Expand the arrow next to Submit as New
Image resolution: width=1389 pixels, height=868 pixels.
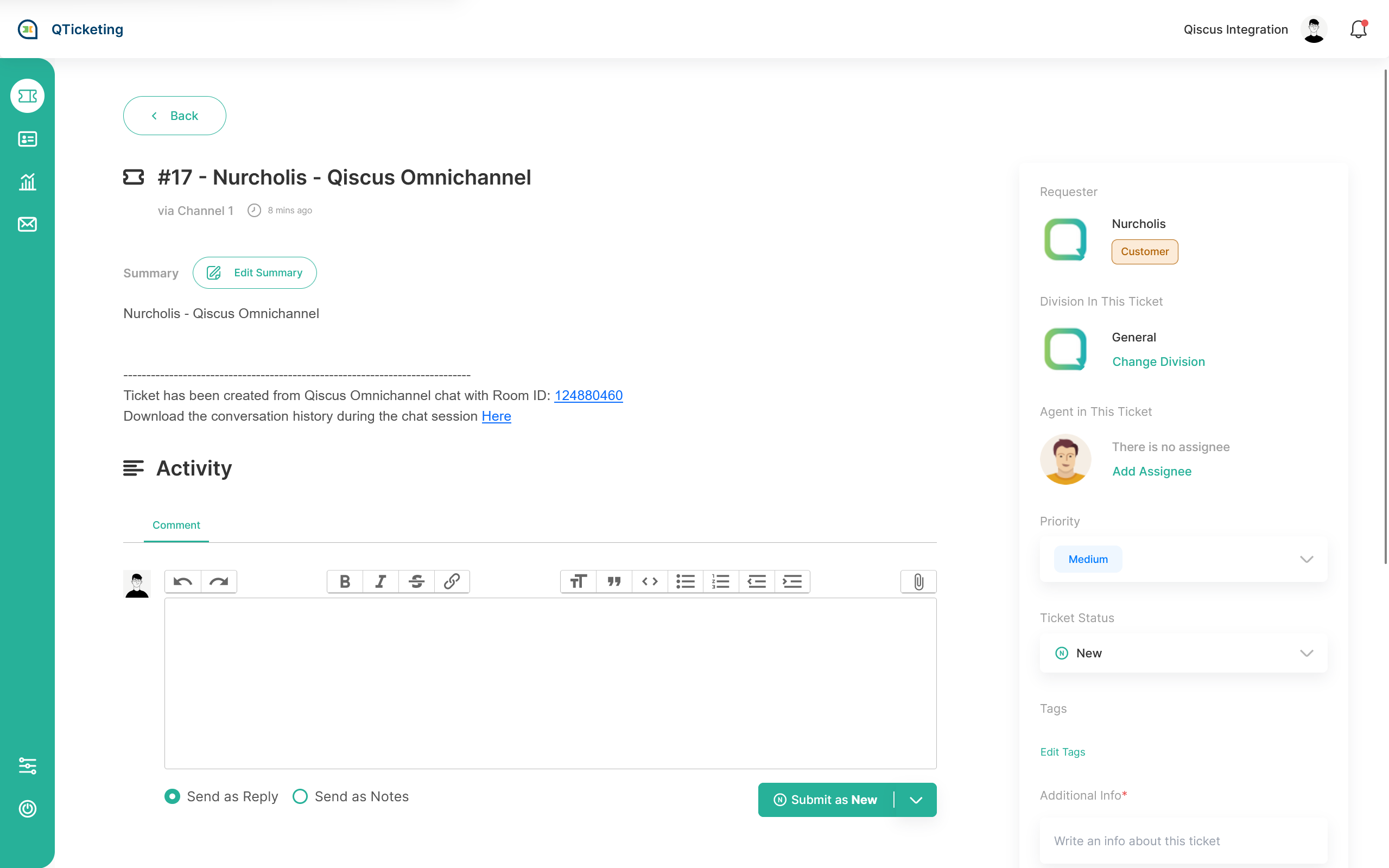pos(916,800)
